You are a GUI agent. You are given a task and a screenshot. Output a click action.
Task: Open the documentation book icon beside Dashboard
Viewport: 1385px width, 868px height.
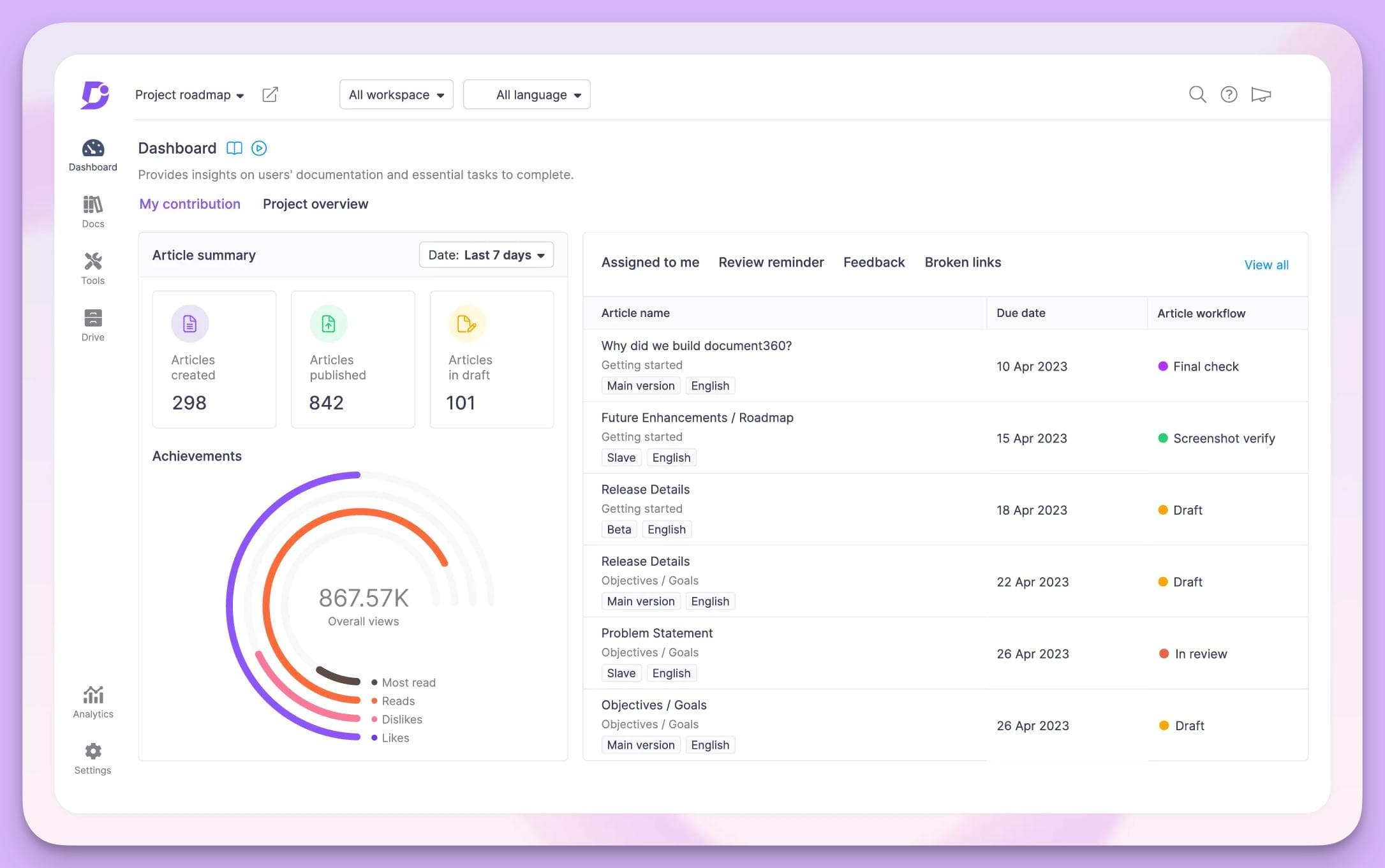(x=234, y=148)
